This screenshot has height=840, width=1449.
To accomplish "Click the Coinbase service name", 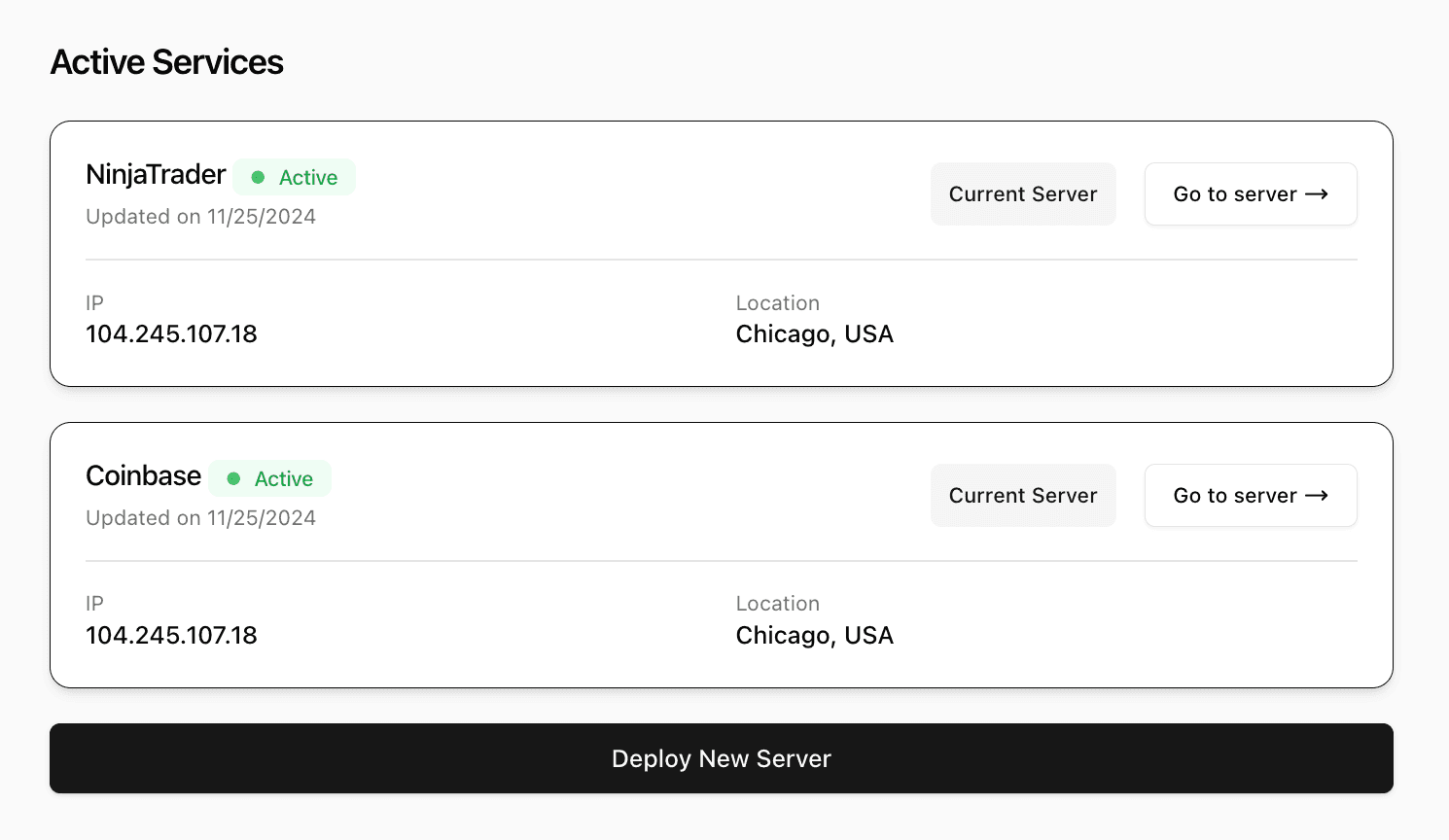I will (x=143, y=476).
